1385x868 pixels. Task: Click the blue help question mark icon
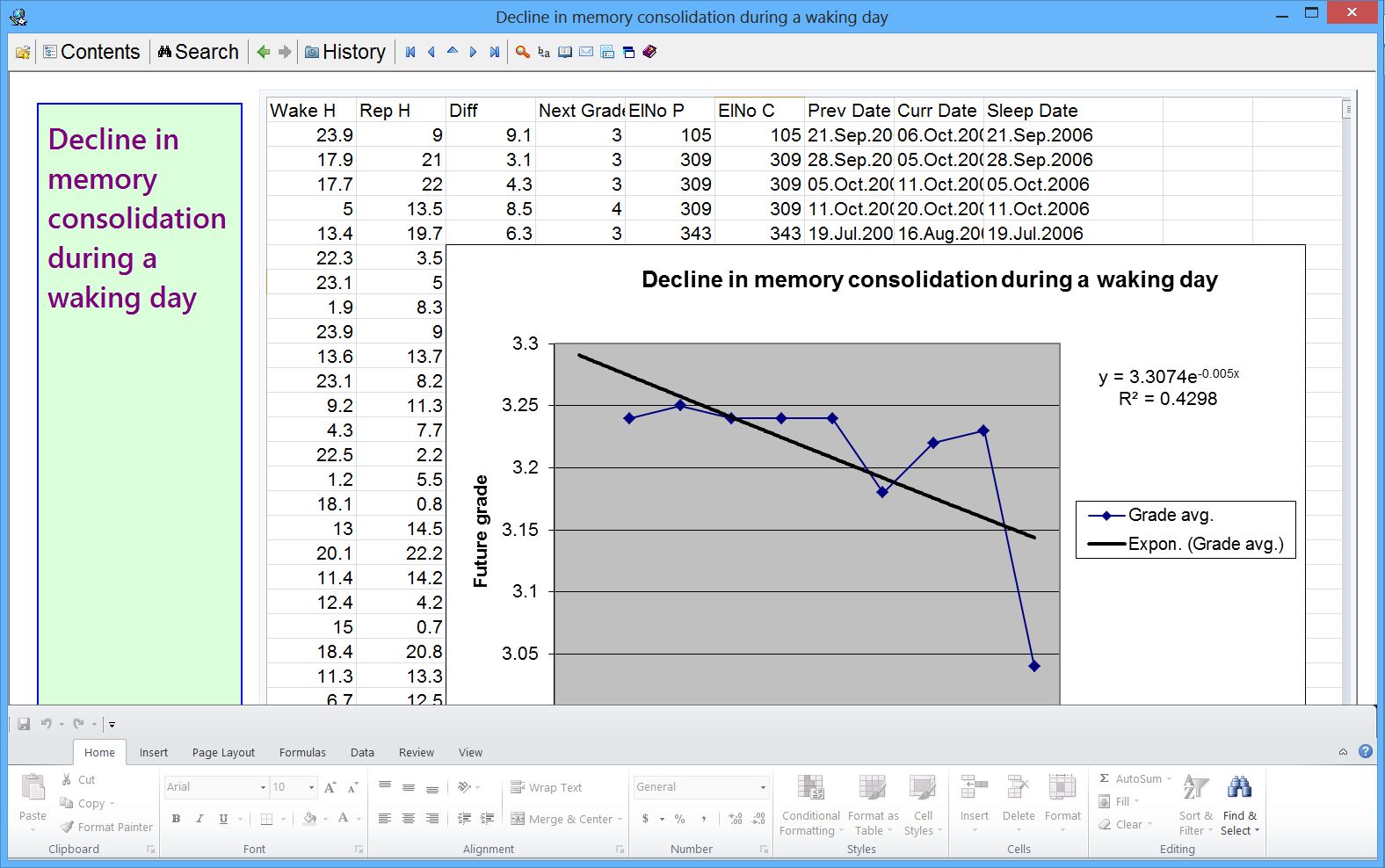tap(1365, 751)
